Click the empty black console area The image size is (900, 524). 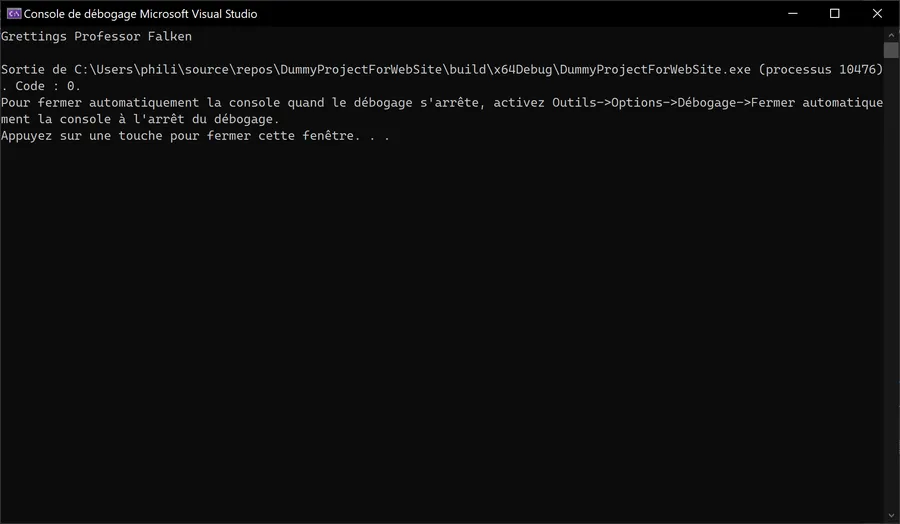point(442,327)
